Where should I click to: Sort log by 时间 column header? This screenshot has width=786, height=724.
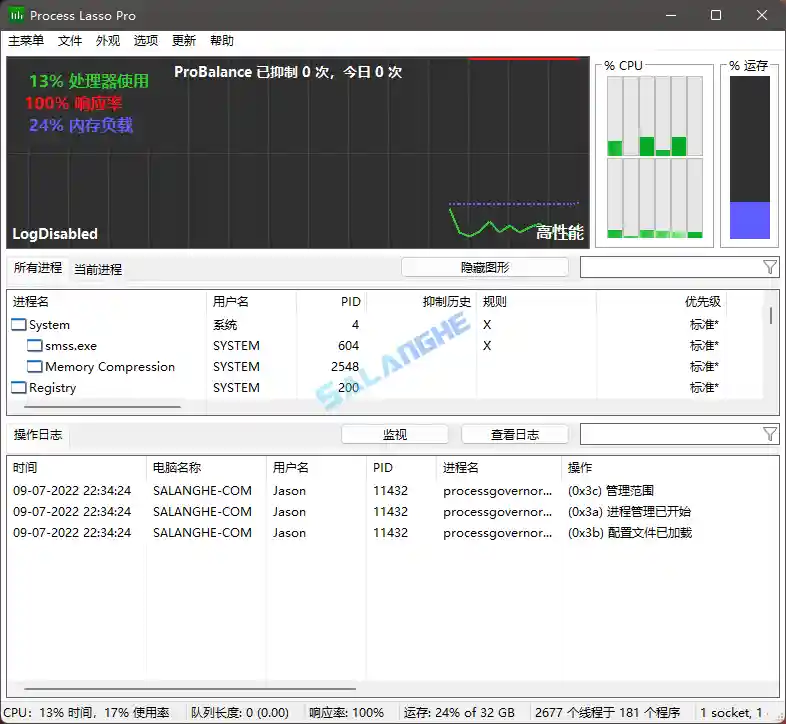point(77,468)
